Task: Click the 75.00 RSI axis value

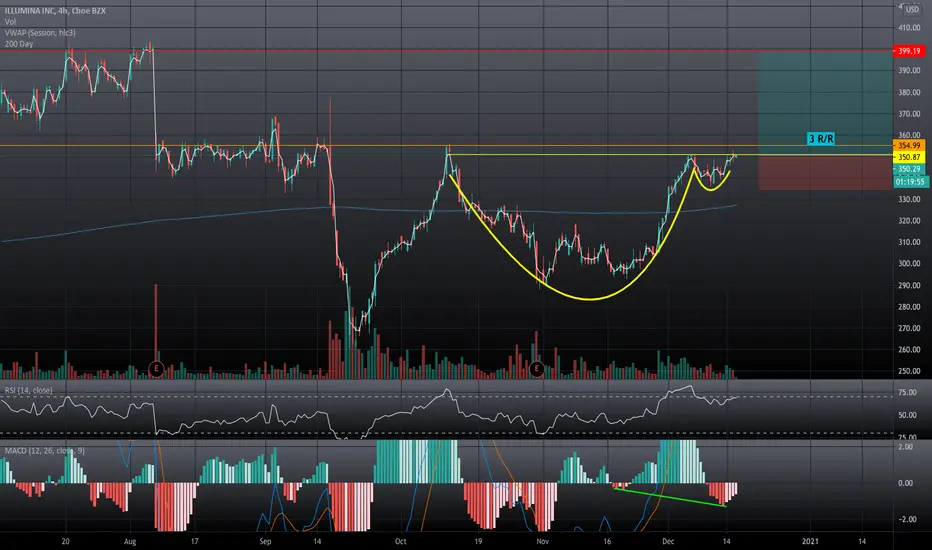Action: (x=907, y=392)
